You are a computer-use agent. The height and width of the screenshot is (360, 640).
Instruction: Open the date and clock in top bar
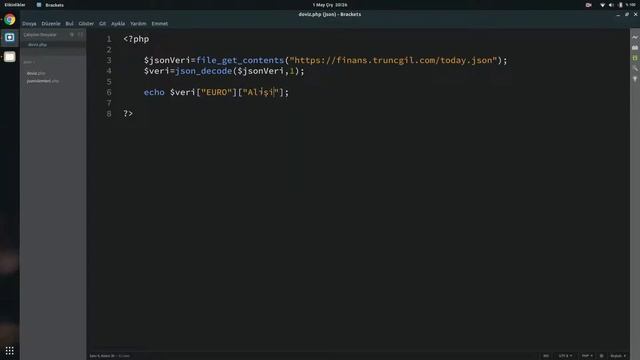tap(330, 5)
